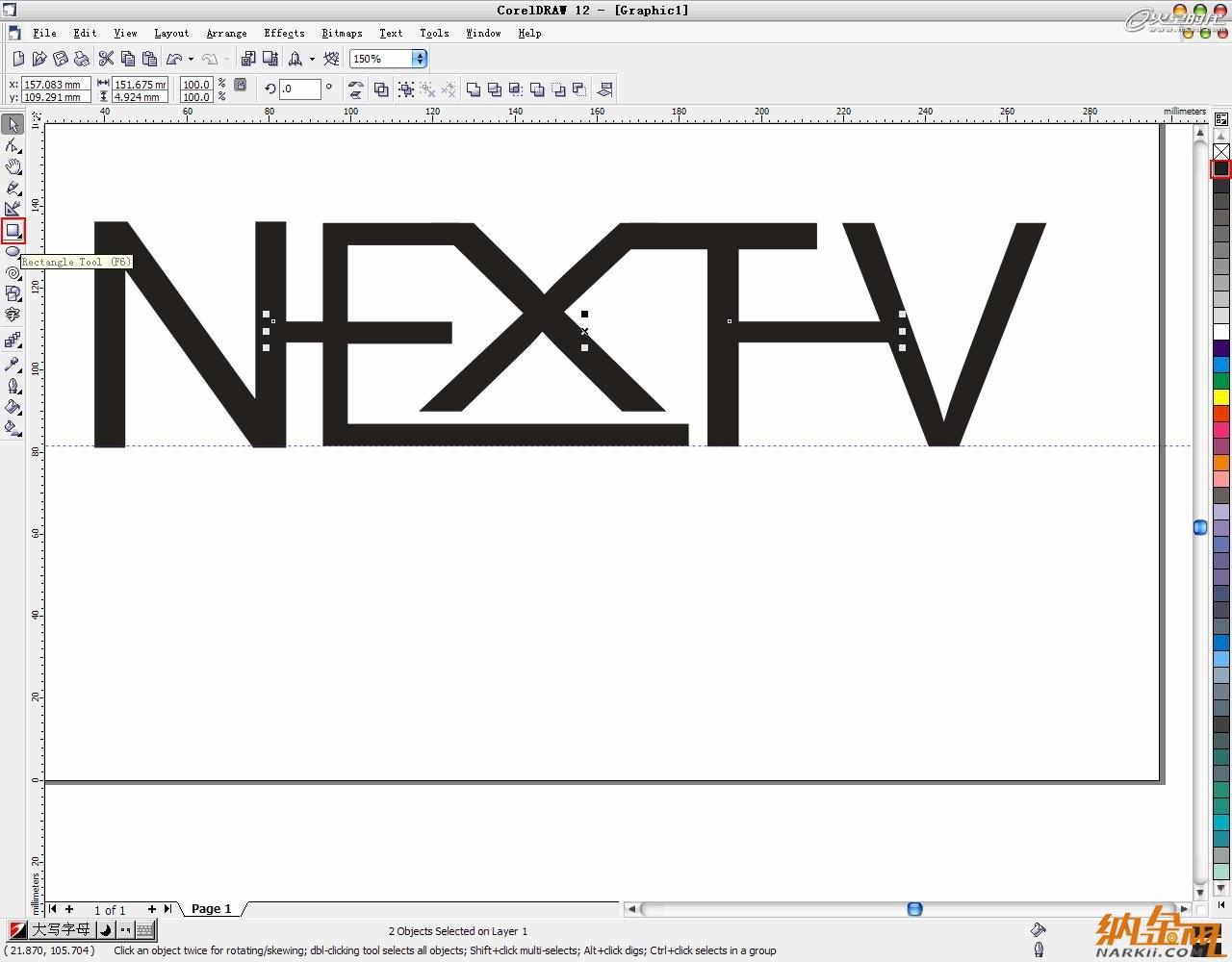Open Align and Distribute dialog
1232x962 pixels.
pyautogui.click(x=604, y=89)
